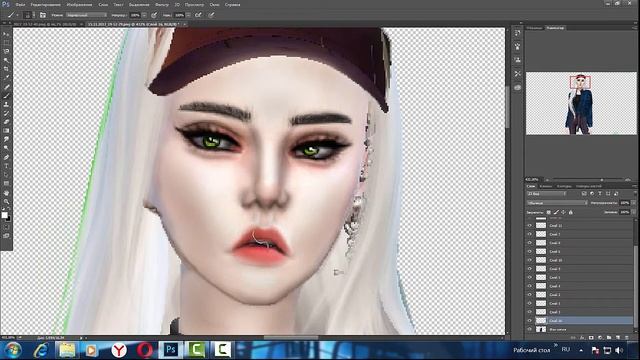Create new adjustment layer from panel bottom

600,338
